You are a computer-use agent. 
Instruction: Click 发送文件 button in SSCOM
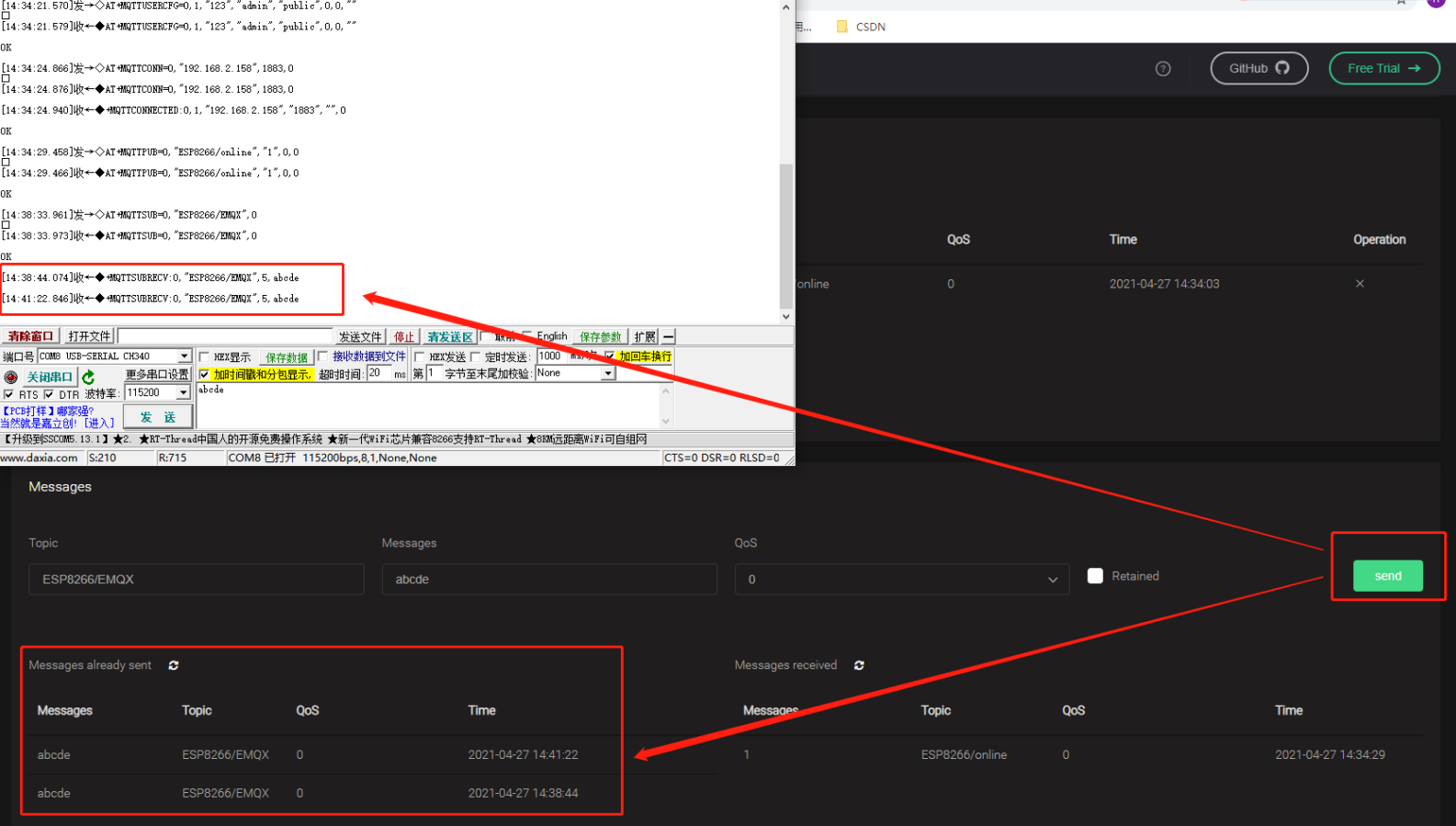(x=360, y=336)
